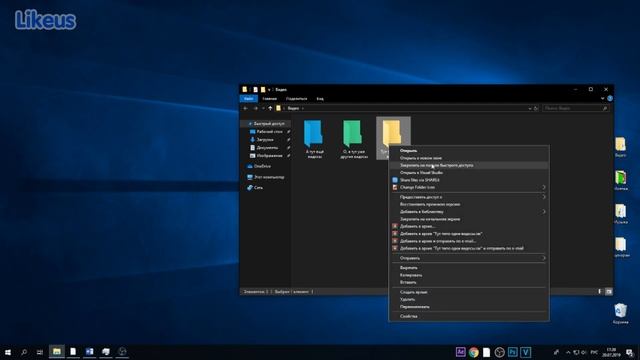Expand the Отправить submenu
Viewport: 640px width, 360px height.
click(469, 258)
